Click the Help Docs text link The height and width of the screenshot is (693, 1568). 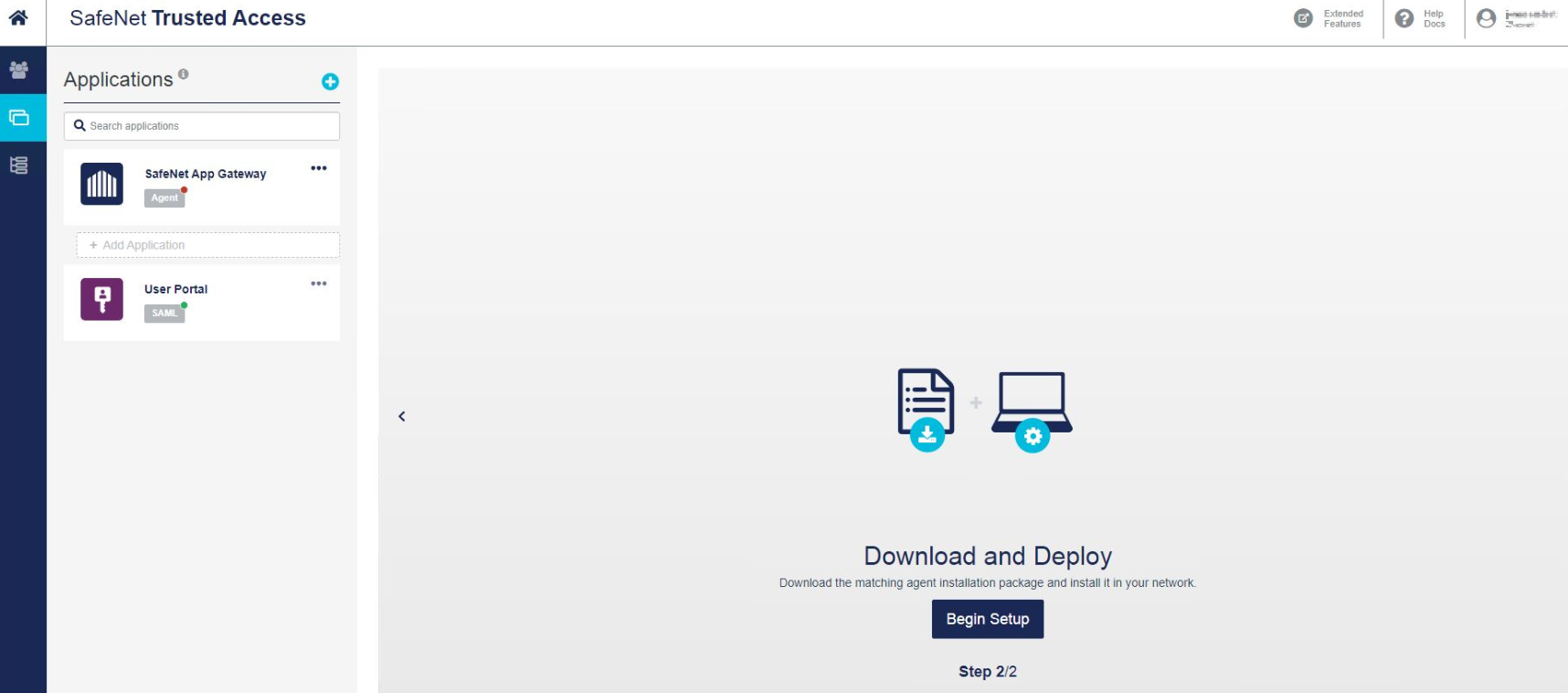[x=1435, y=18]
